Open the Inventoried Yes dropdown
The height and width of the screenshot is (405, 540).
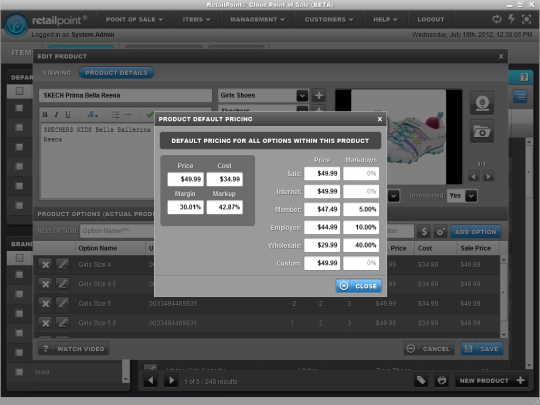tap(471, 196)
